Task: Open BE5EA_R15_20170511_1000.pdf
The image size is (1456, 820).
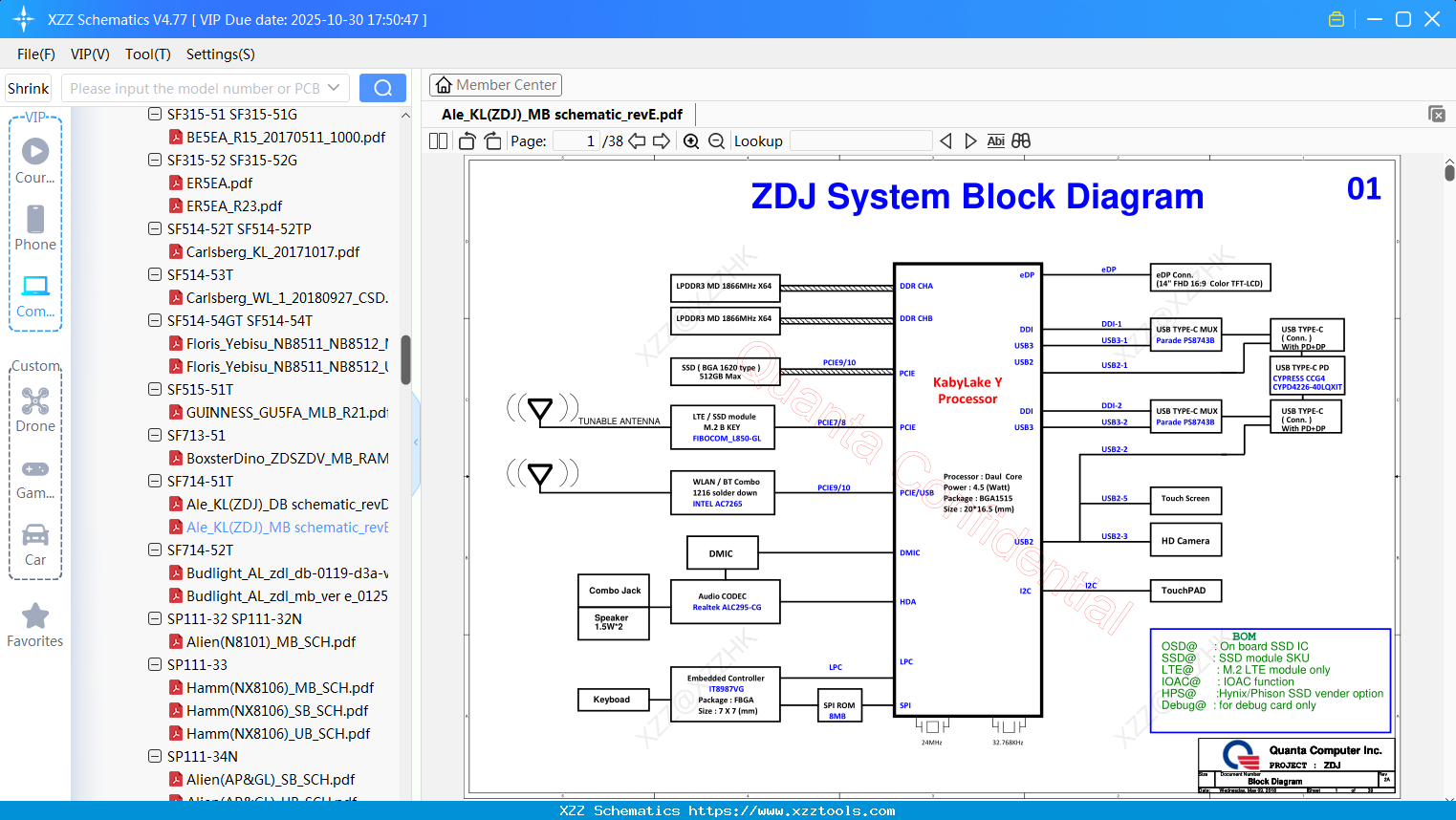Action: tap(286, 137)
